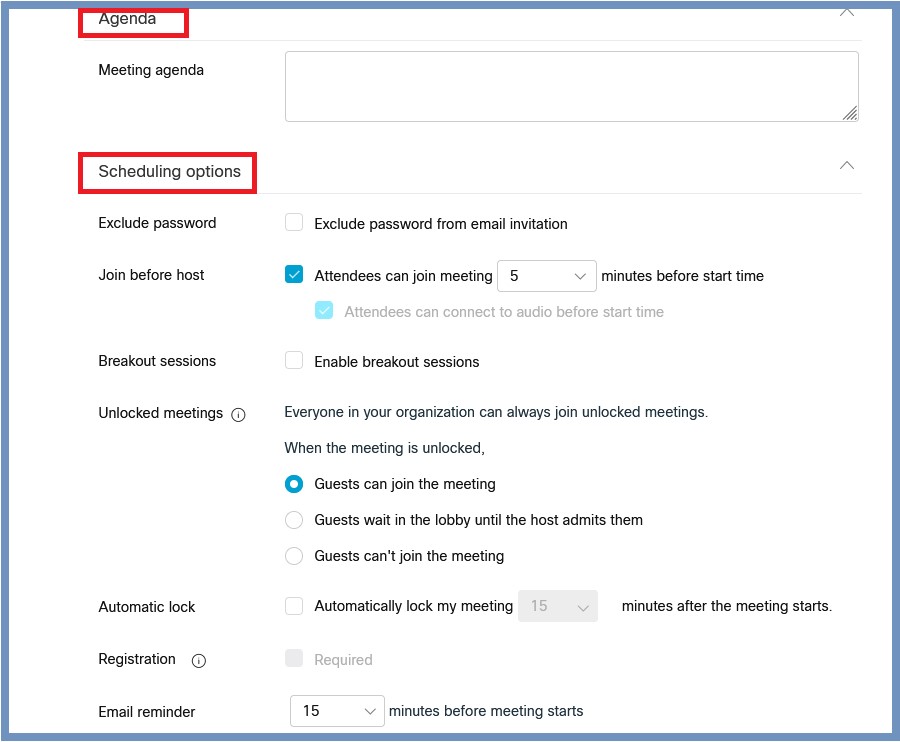Toggle Attendees can connect to audio checkbox
This screenshot has height=742, width=900.
[x=324, y=310]
